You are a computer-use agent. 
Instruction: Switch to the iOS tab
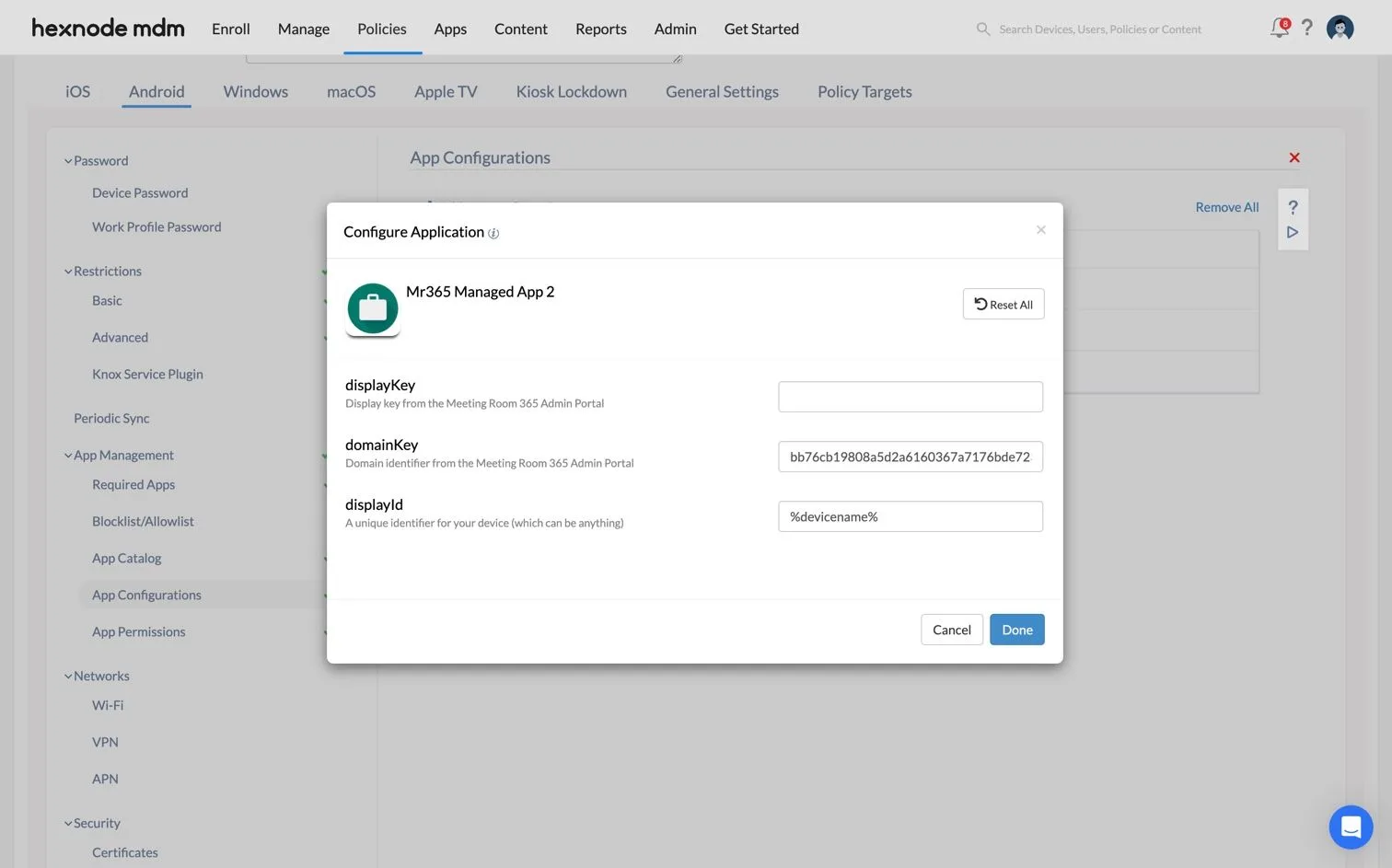tap(77, 91)
